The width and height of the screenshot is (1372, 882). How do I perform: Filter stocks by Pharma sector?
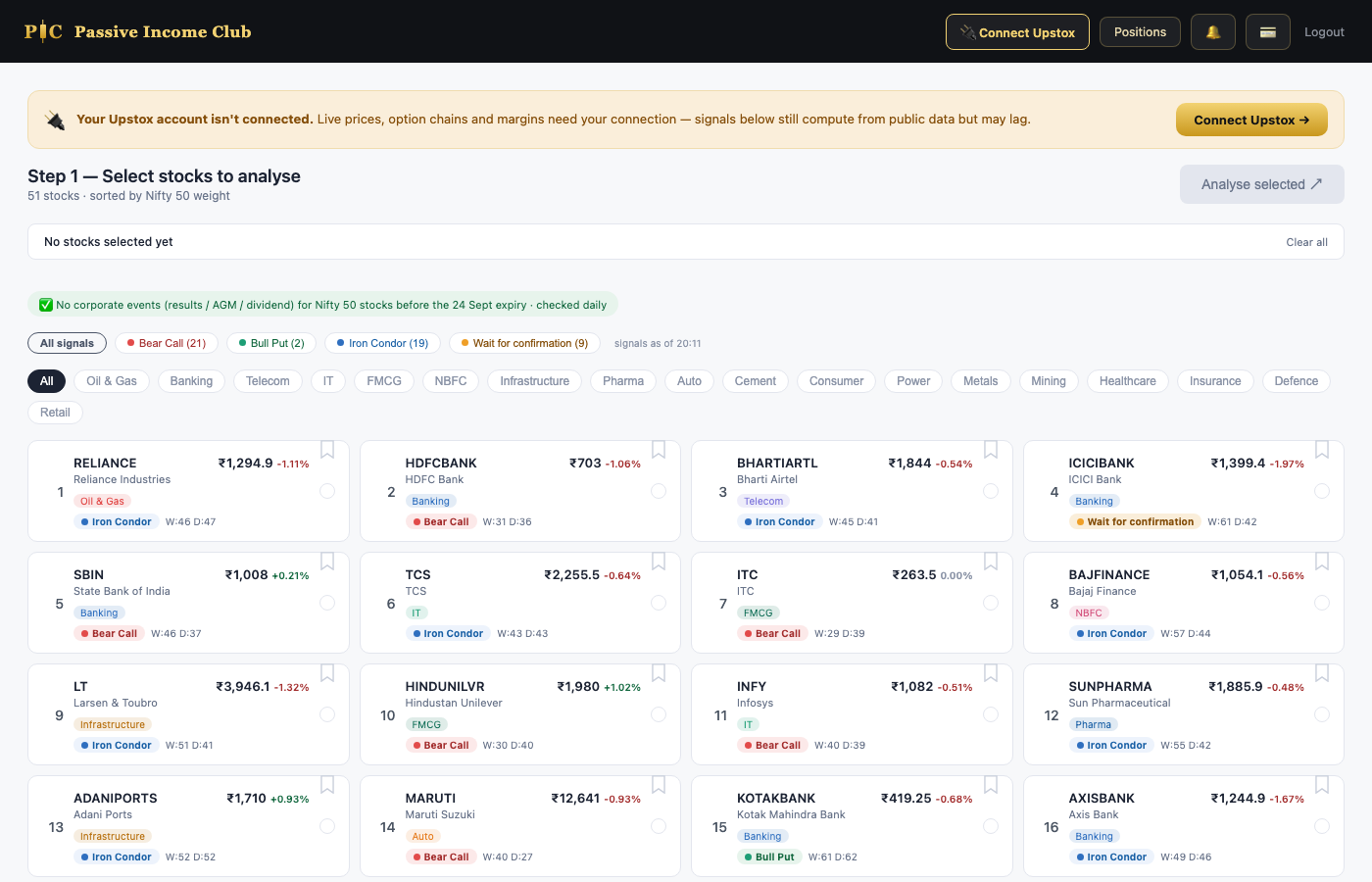point(623,381)
